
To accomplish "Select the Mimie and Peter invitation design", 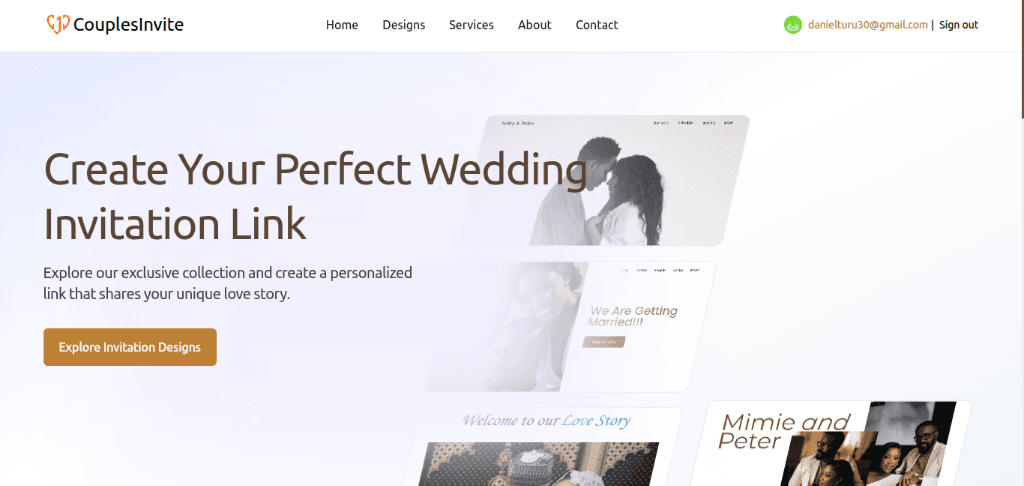I will [831, 444].
